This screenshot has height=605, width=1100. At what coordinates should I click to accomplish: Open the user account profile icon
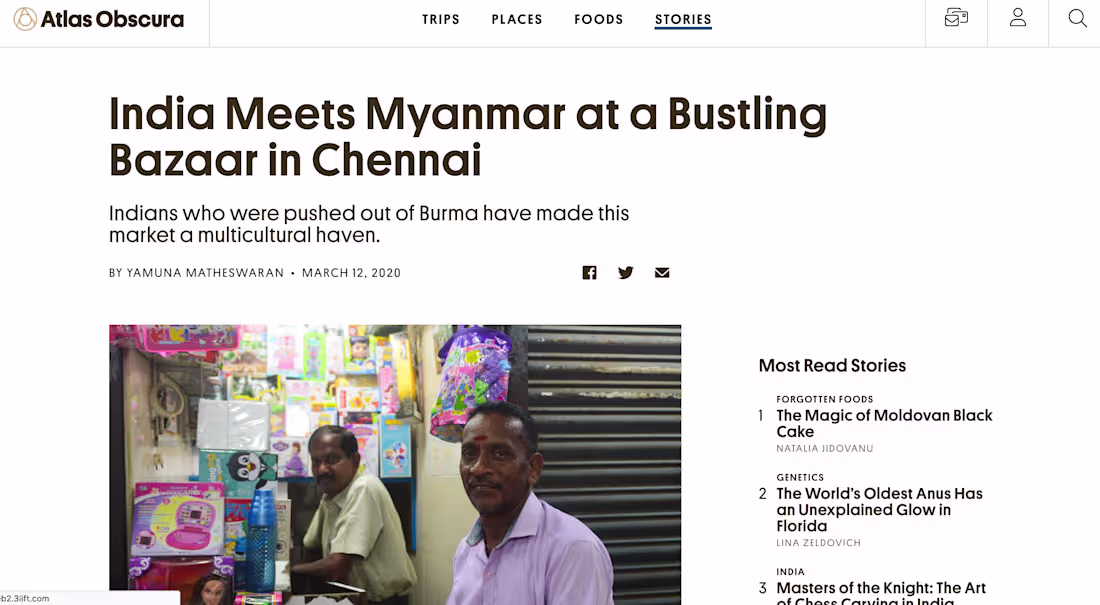point(1018,18)
